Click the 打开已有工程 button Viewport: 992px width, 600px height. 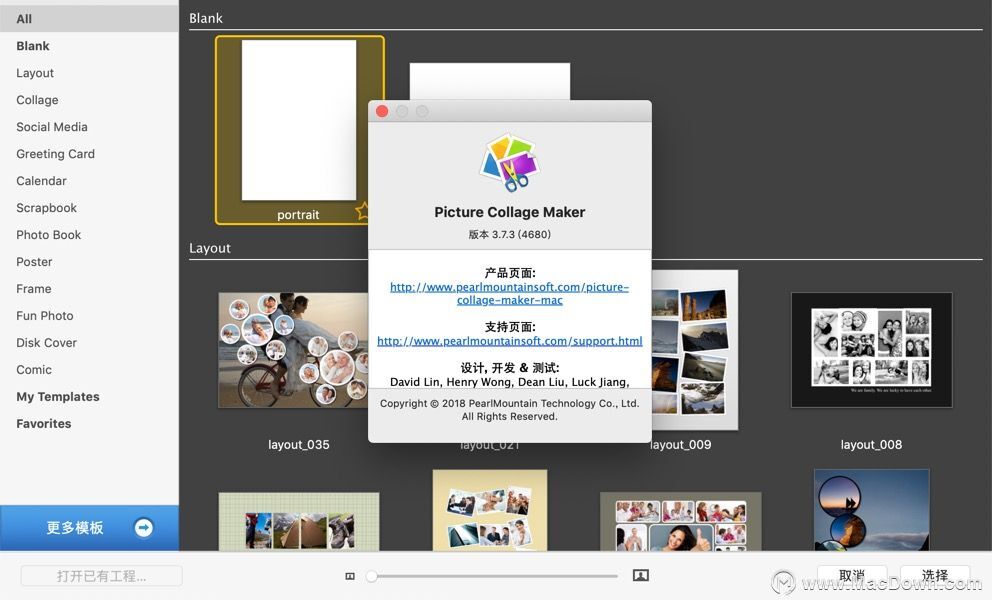coord(101,576)
